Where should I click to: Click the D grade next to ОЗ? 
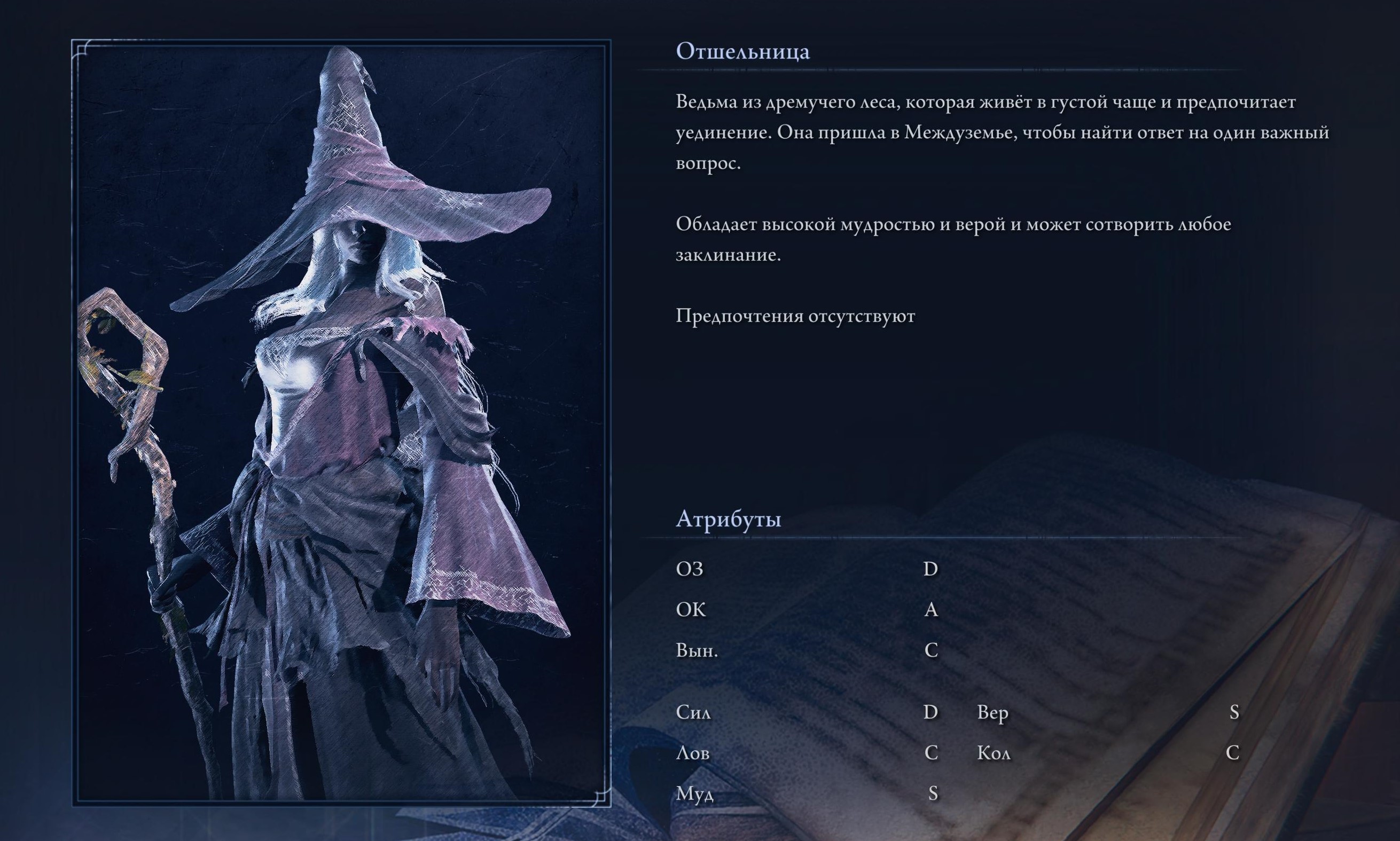[930, 569]
